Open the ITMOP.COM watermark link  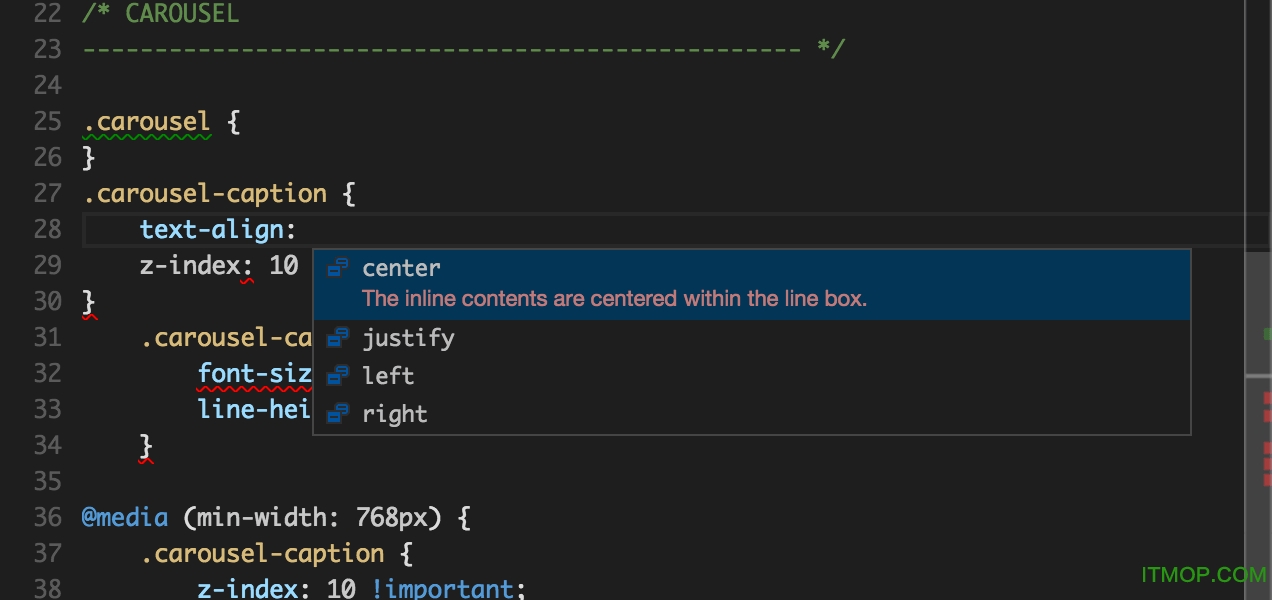point(1204,575)
